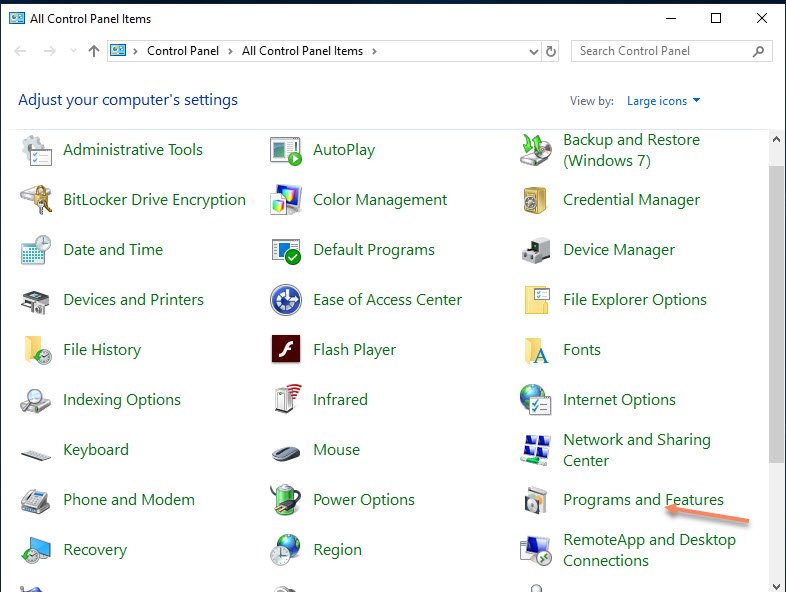
Task: Click the scrollbar up arrow
Action: click(x=776, y=139)
